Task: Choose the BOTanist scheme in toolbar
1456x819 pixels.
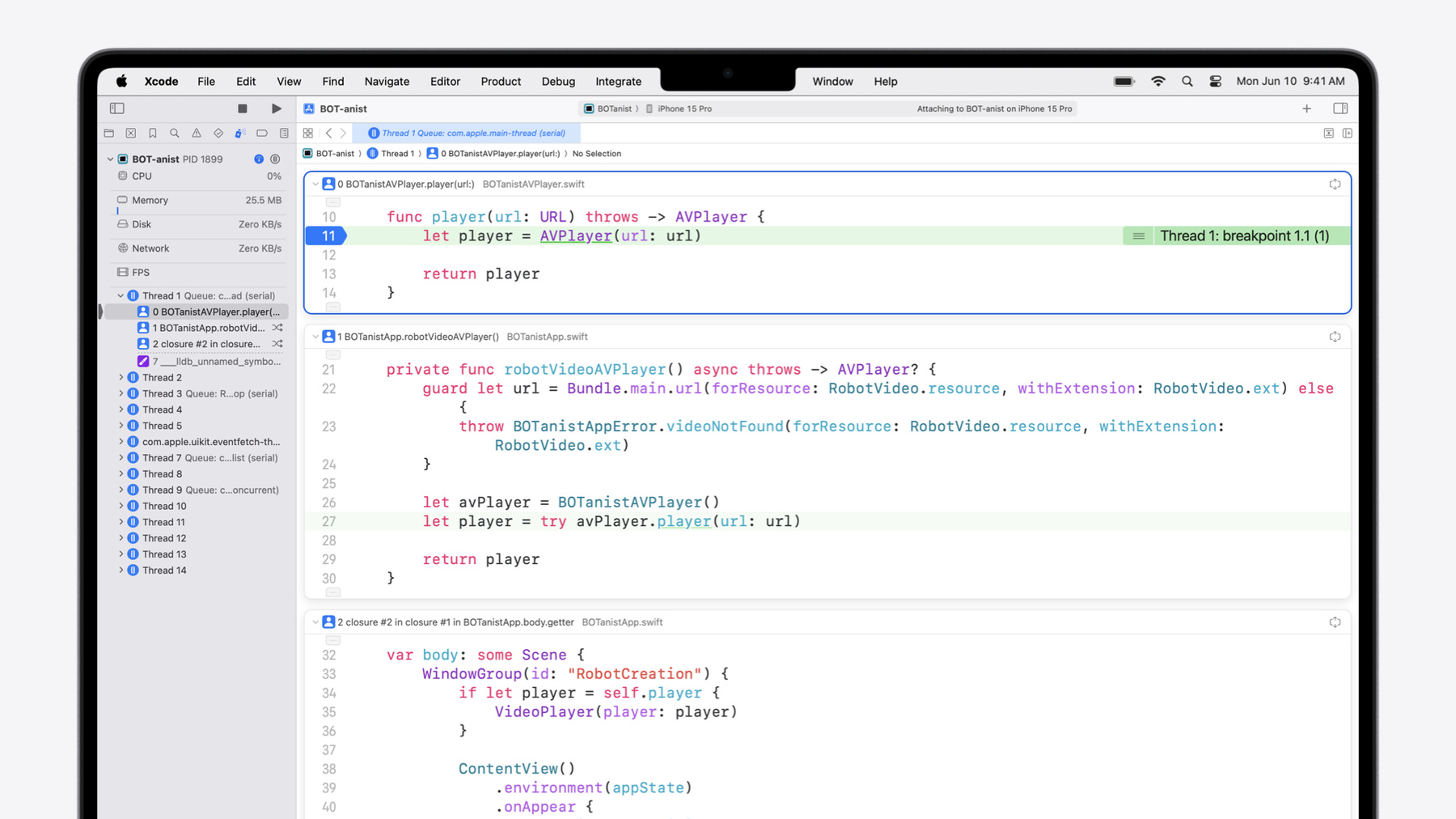Action: tap(608, 108)
